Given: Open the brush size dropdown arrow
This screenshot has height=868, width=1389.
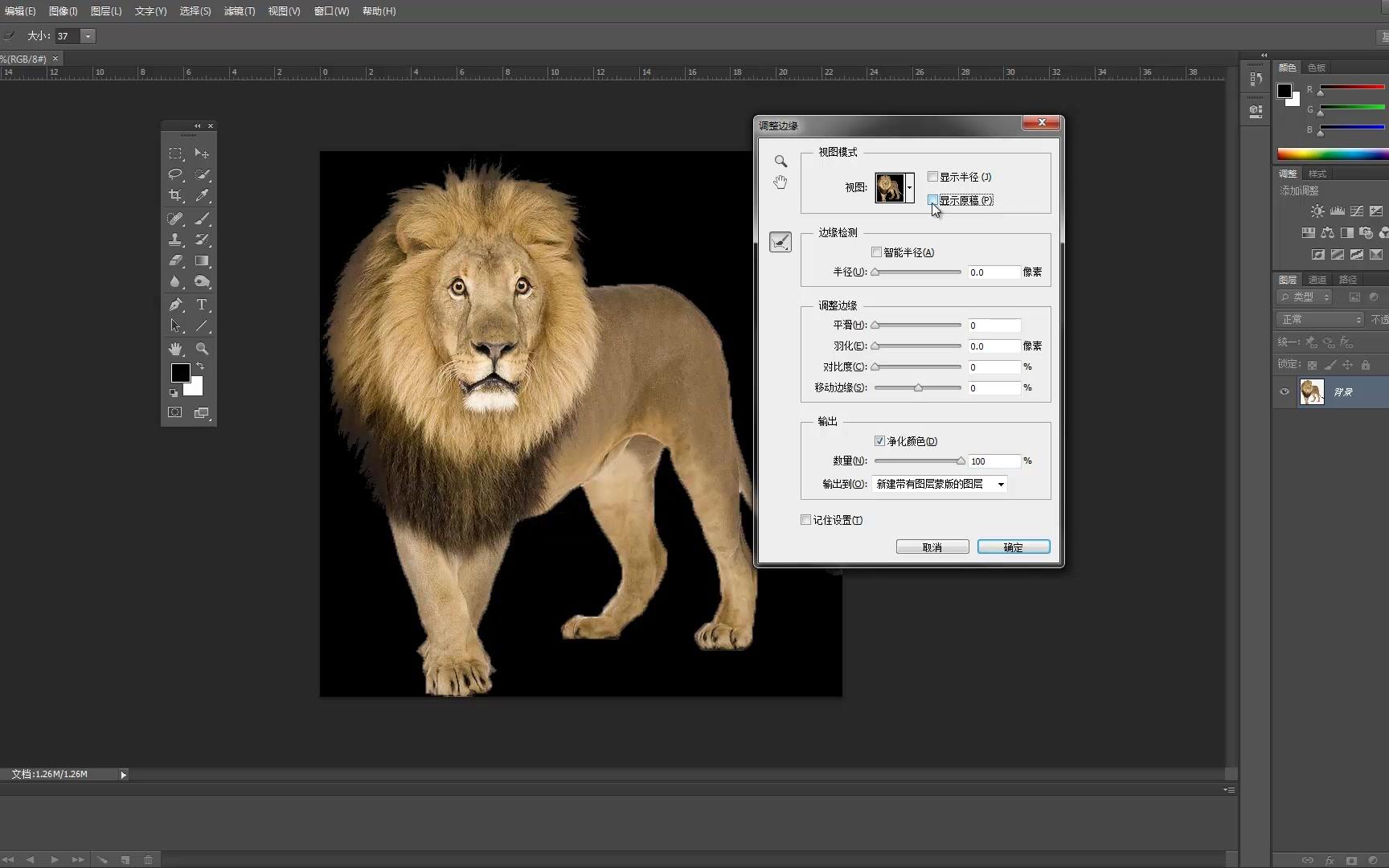Looking at the screenshot, I should pyautogui.click(x=88, y=36).
